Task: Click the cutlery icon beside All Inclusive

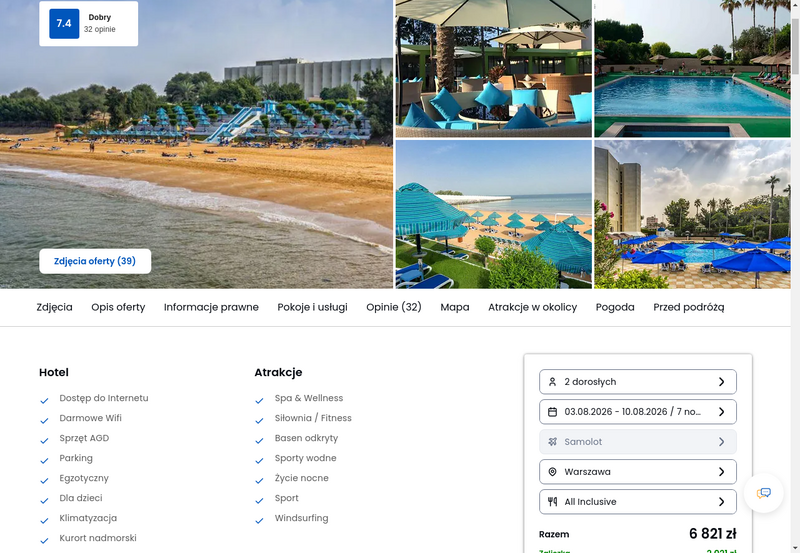Action: tap(552, 502)
